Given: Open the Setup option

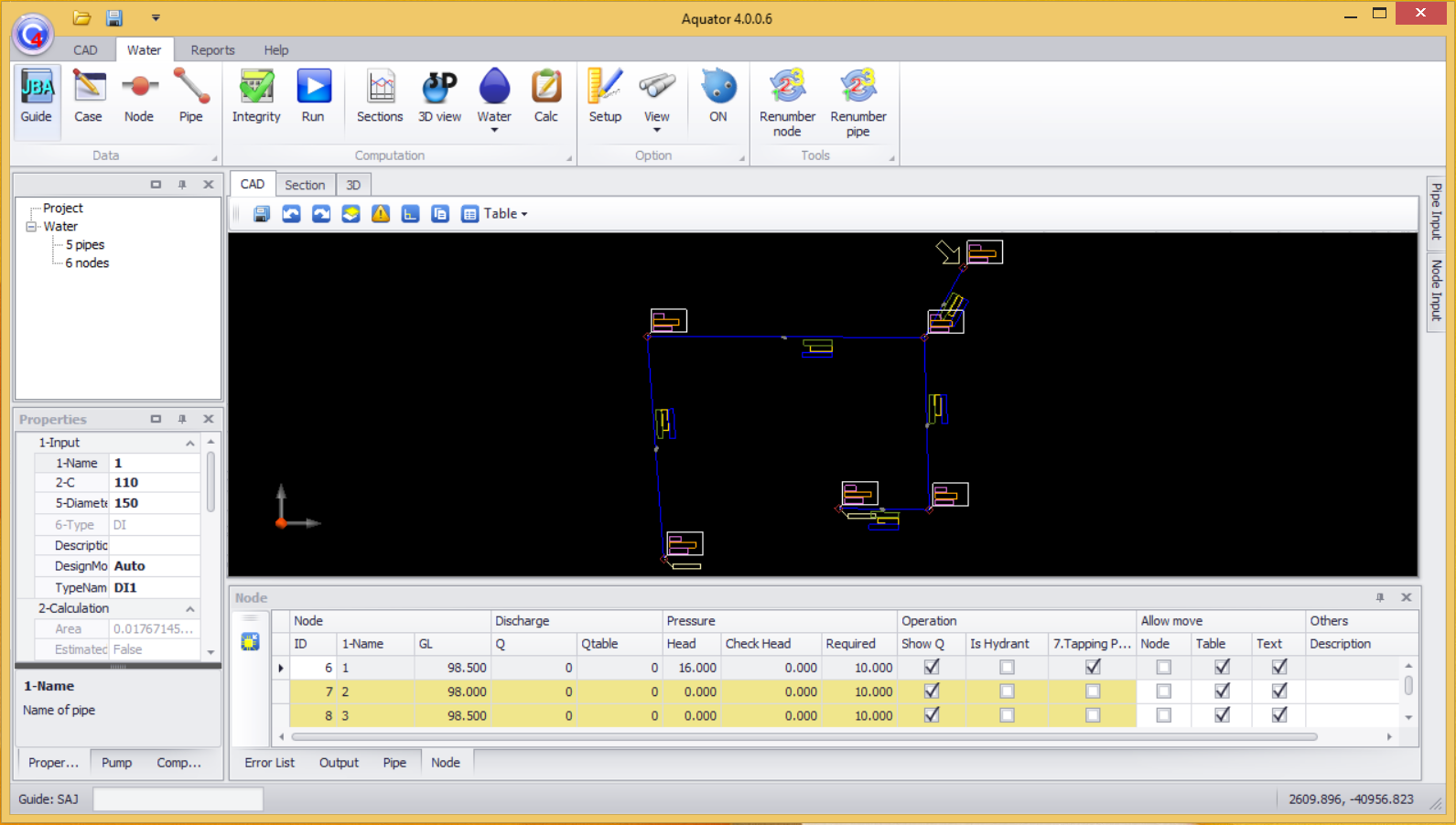Looking at the screenshot, I should pos(605,96).
